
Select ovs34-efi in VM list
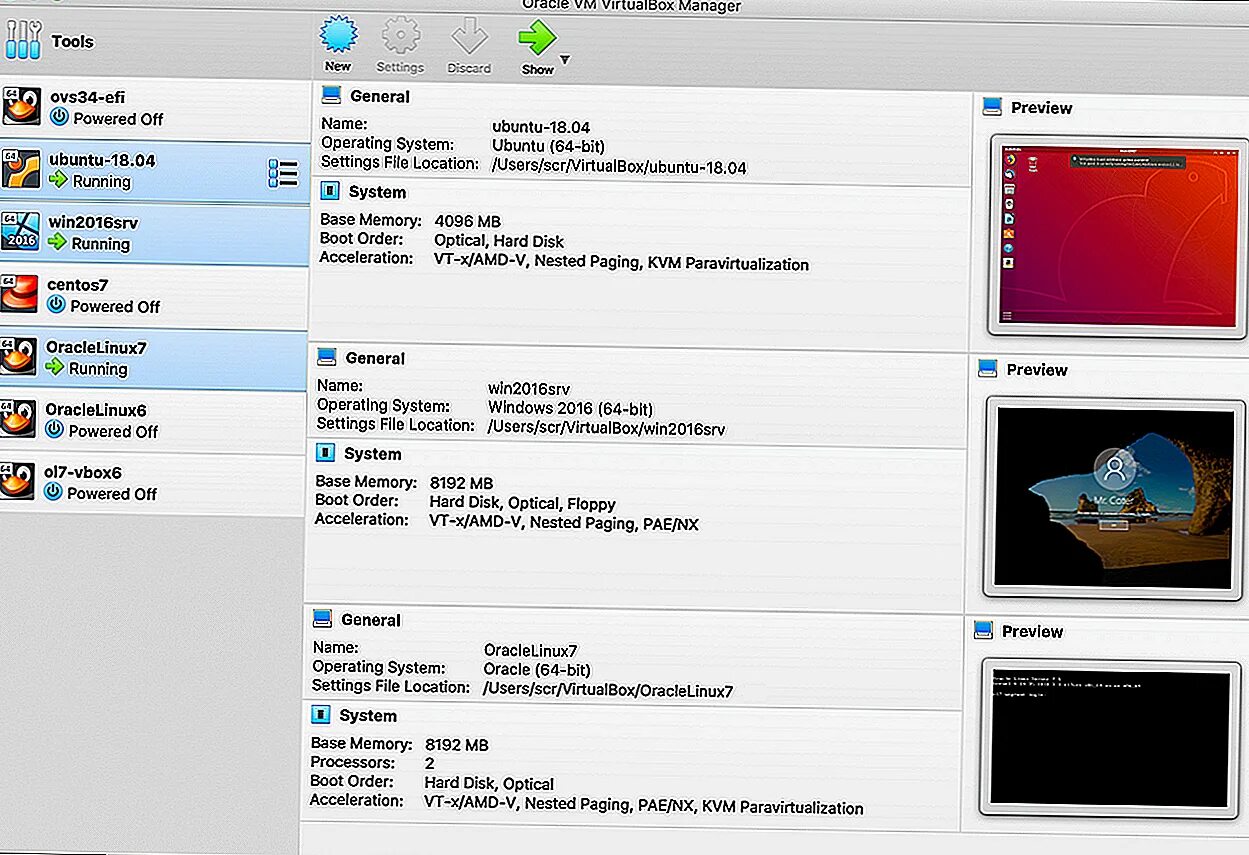click(154, 108)
